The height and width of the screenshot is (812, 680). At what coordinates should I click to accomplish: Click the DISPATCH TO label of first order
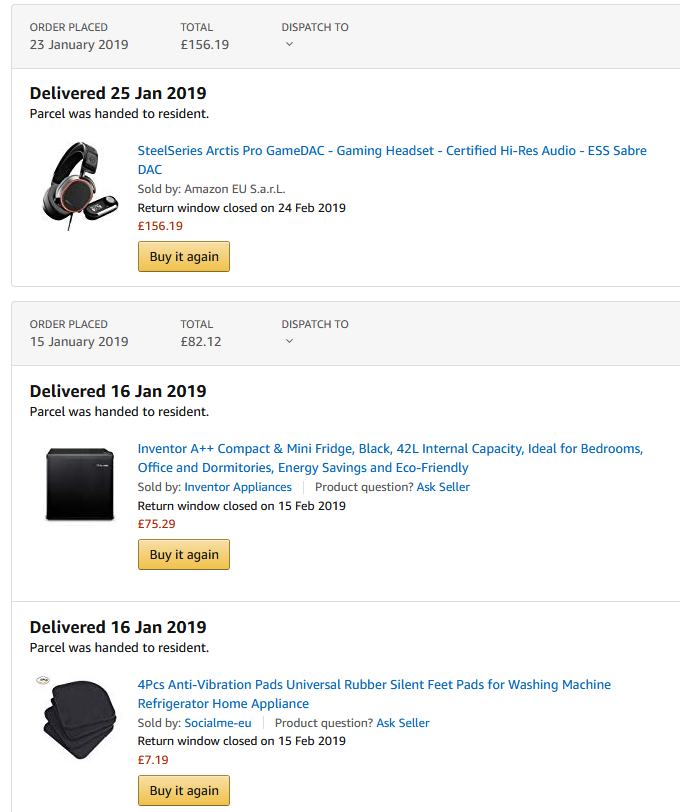pos(315,27)
